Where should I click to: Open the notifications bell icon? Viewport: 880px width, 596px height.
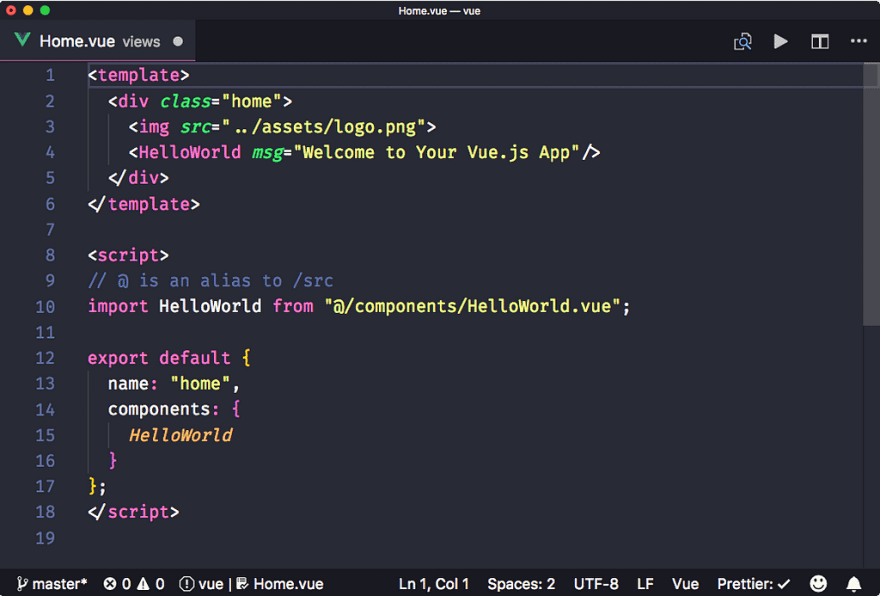tap(854, 584)
